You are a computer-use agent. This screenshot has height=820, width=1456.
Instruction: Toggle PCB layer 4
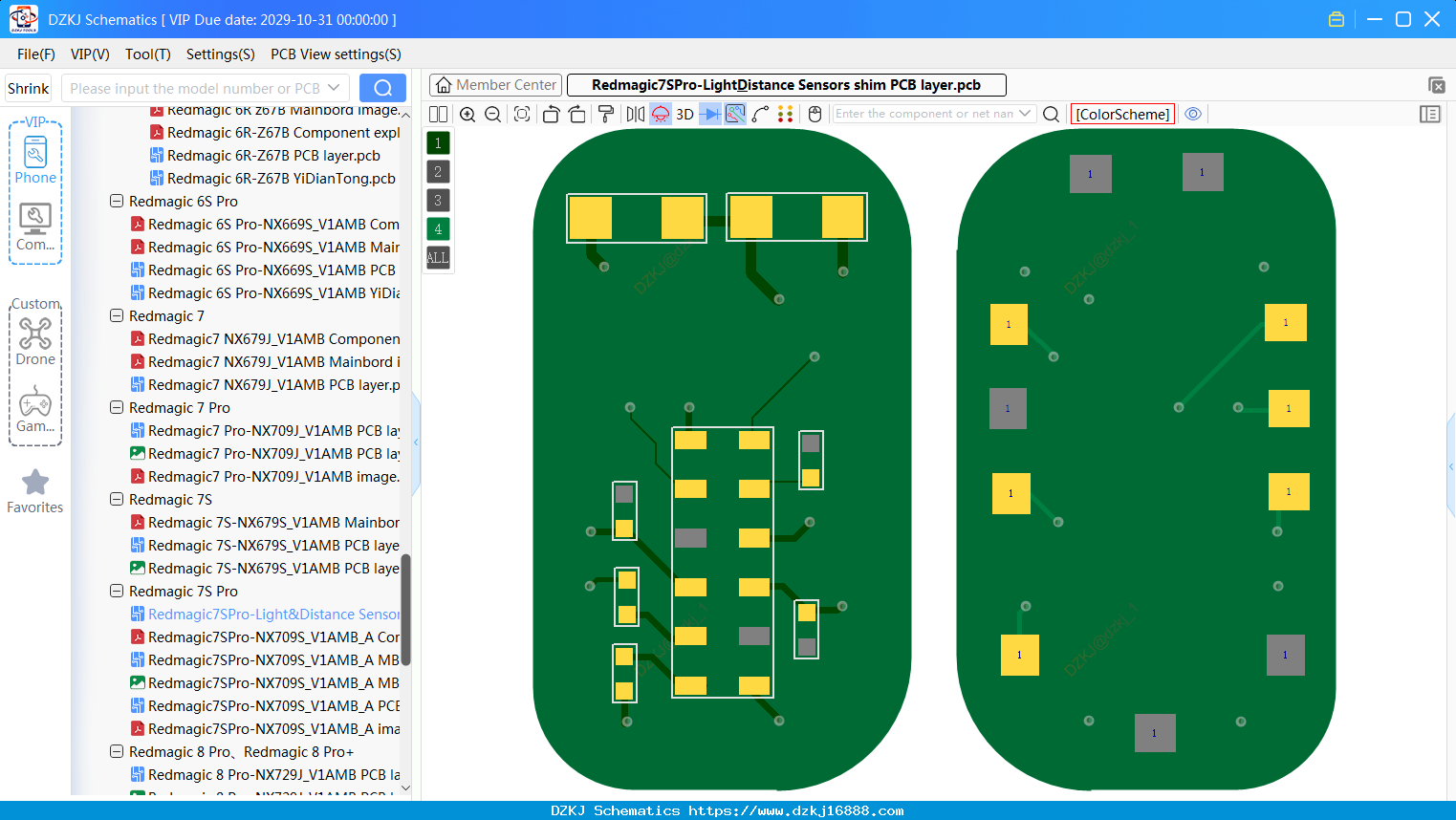coord(438,229)
